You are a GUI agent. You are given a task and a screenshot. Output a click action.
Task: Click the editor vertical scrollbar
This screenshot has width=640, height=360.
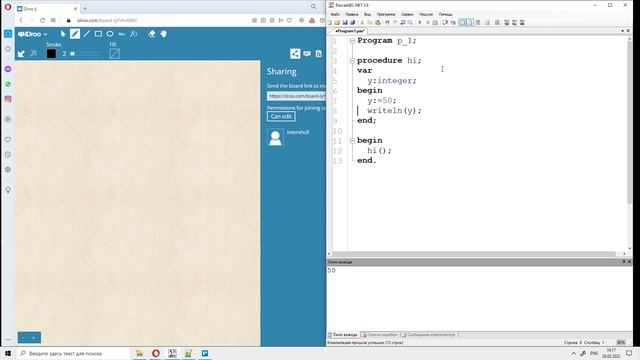[x=630, y=122]
